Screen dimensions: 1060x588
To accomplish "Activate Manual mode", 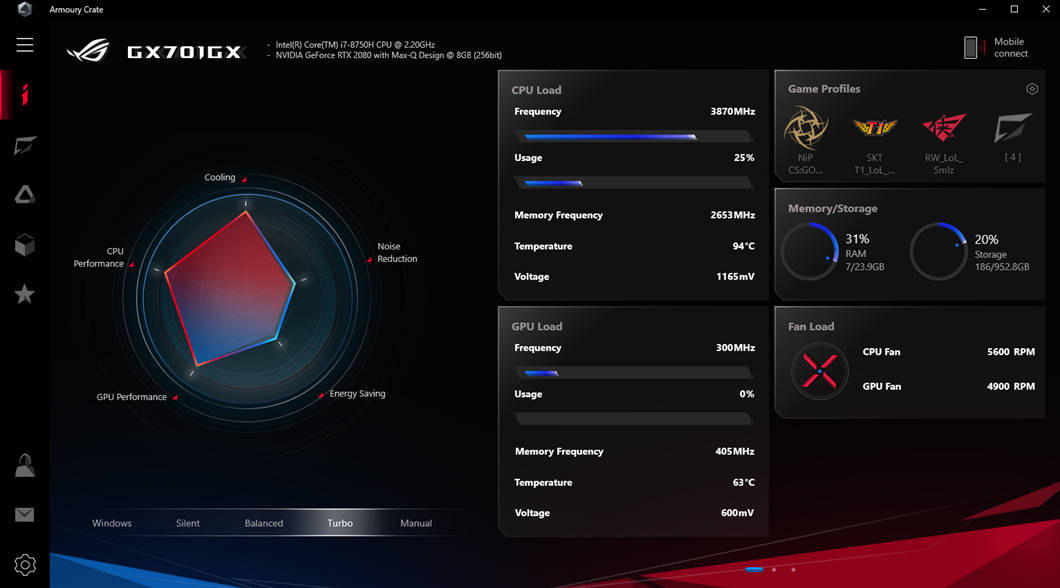I will click(x=415, y=522).
